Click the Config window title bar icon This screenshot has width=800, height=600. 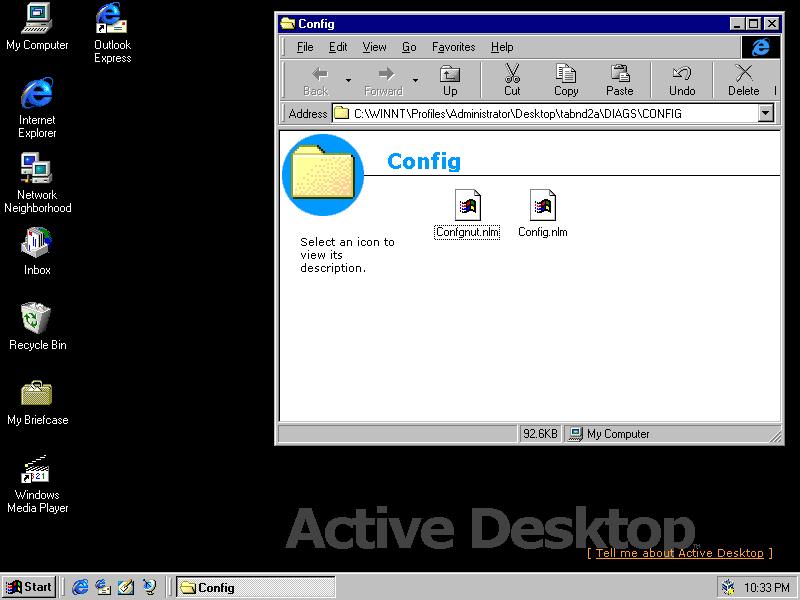(x=288, y=23)
